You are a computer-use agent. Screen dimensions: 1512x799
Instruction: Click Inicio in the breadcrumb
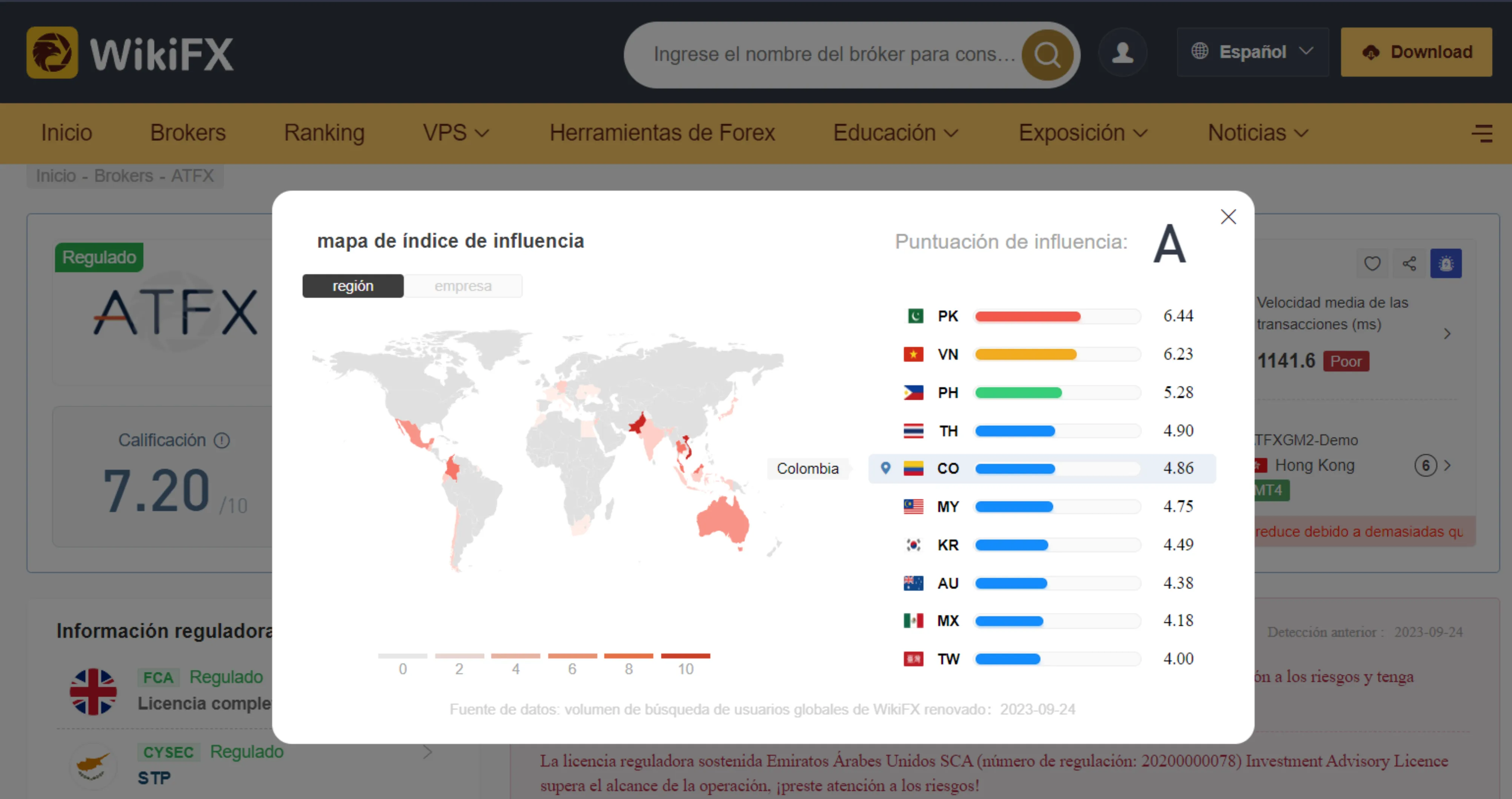56,175
